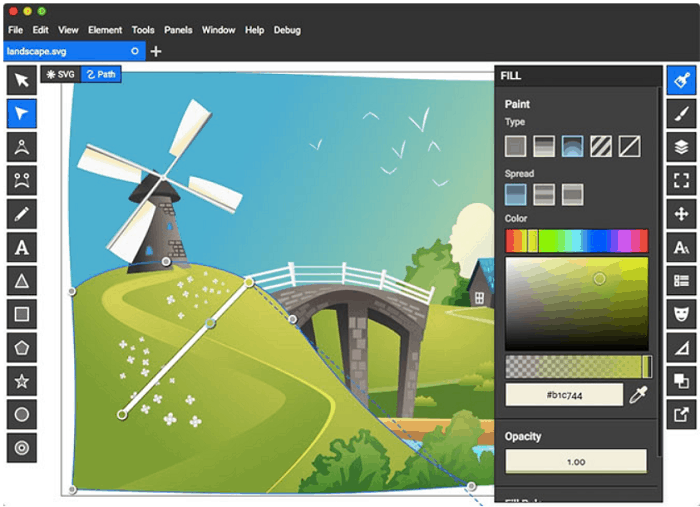Choose striped pattern paint type
The height and width of the screenshot is (507, 700).
[x=601, y=146]
